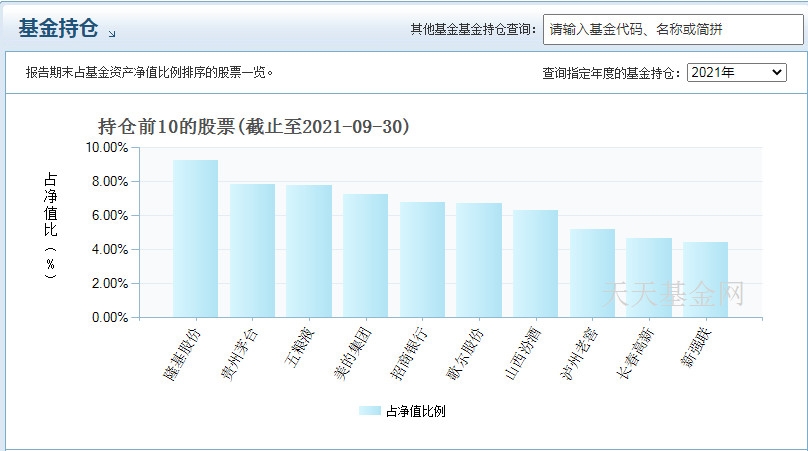
Task: Click the 新强联 x-axis label
Action: (698, 346)
